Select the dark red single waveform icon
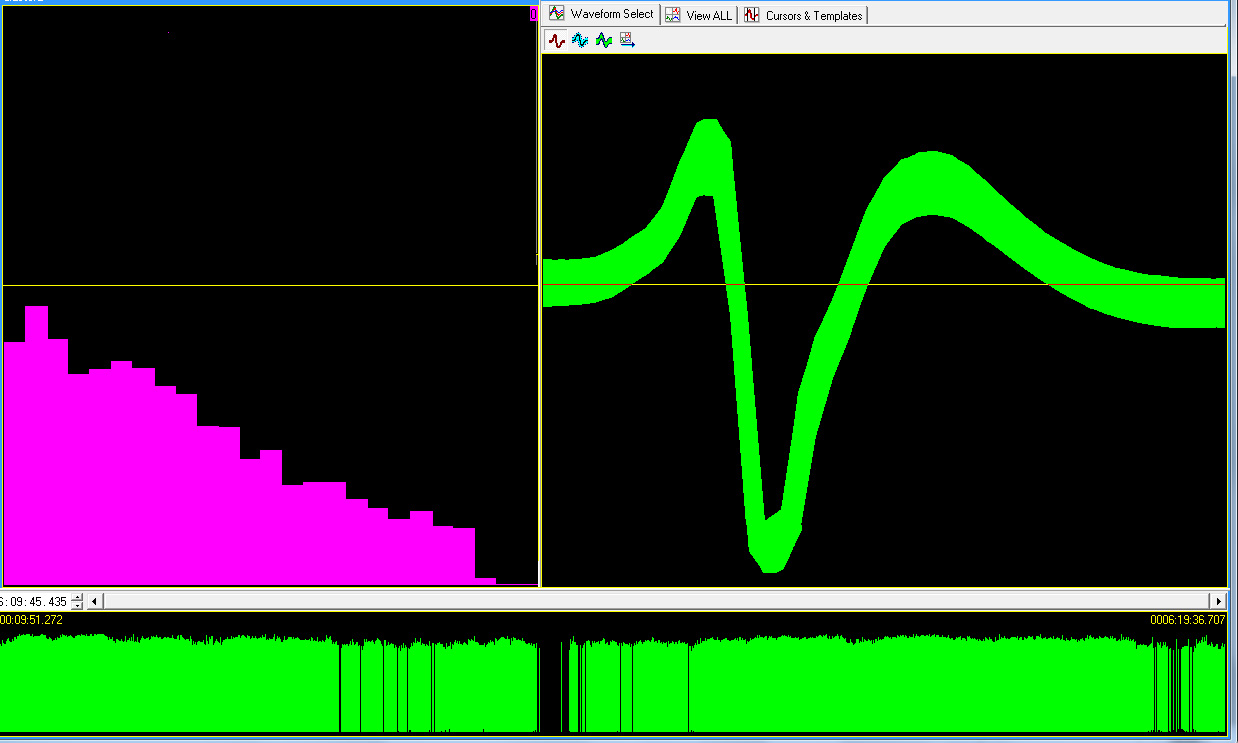This screenshot has width=1238, height=743. (556, 41)
